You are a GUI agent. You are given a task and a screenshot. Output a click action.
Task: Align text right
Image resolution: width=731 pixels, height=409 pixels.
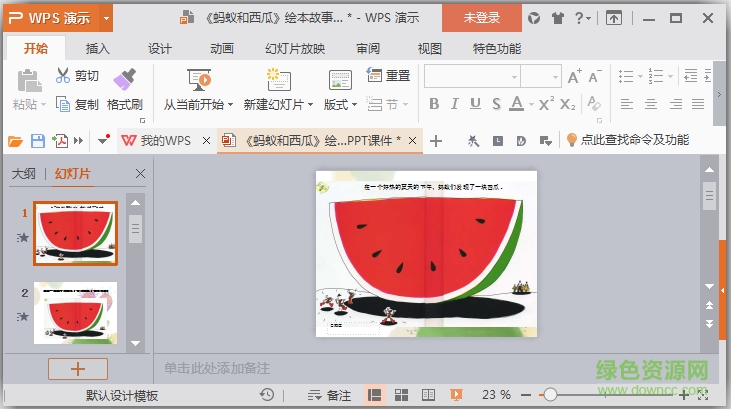tap(676, 104)
